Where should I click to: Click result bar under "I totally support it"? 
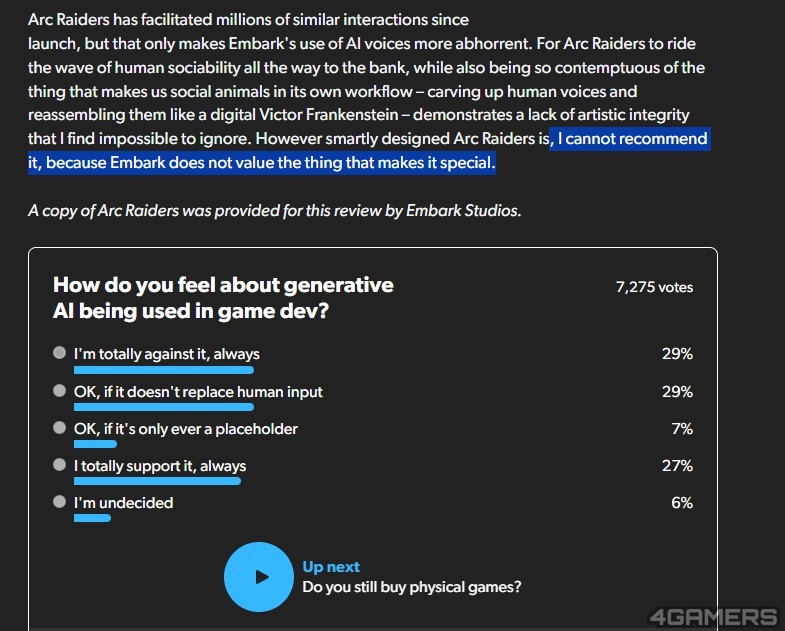(157, 481)
